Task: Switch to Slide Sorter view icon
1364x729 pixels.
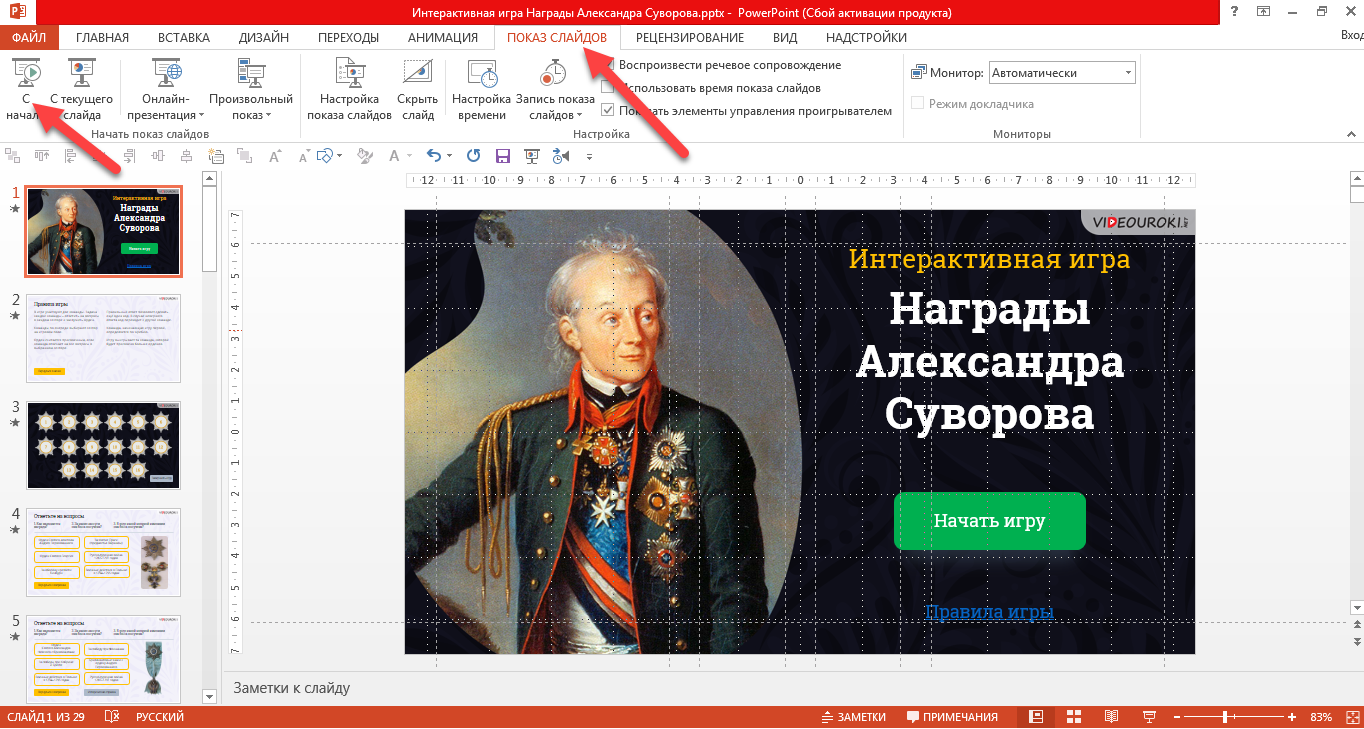Action: [1074, 717]
